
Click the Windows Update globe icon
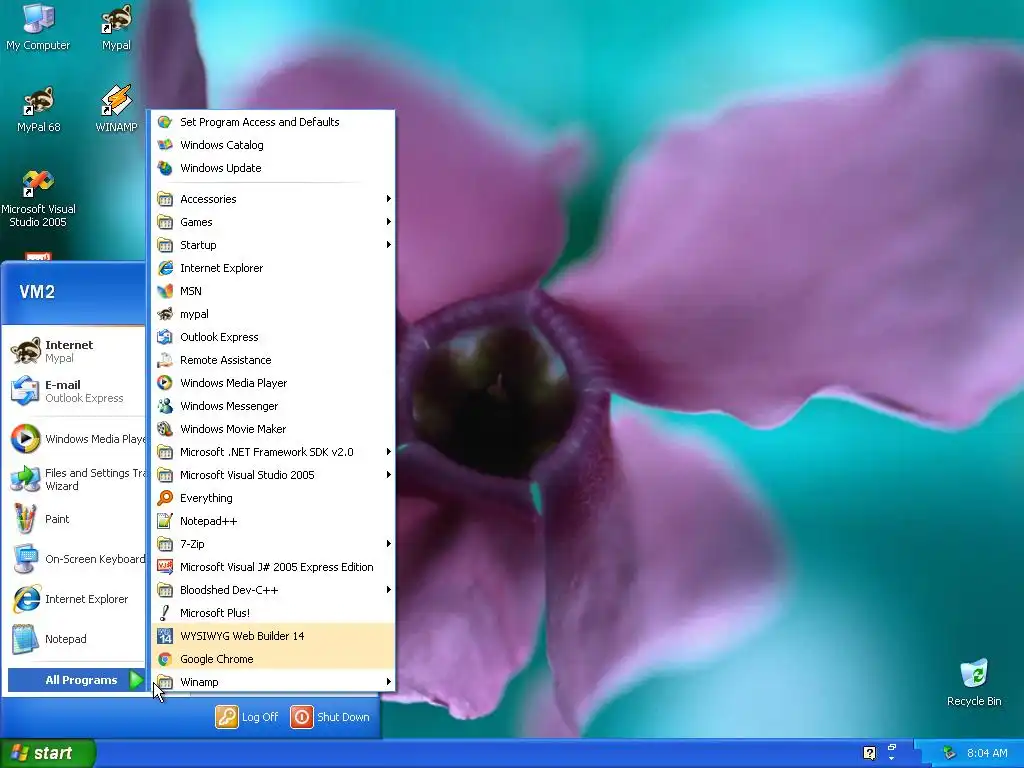165,168
